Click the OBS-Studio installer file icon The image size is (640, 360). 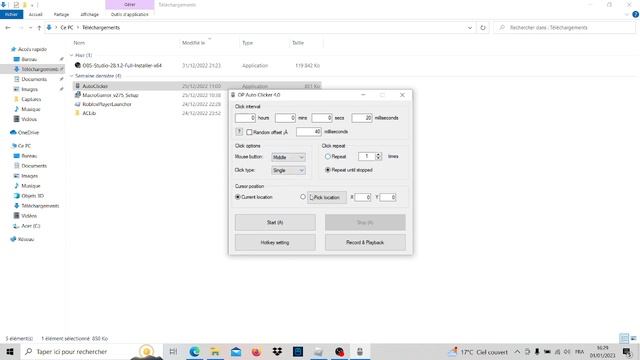(x=78, y=65)
